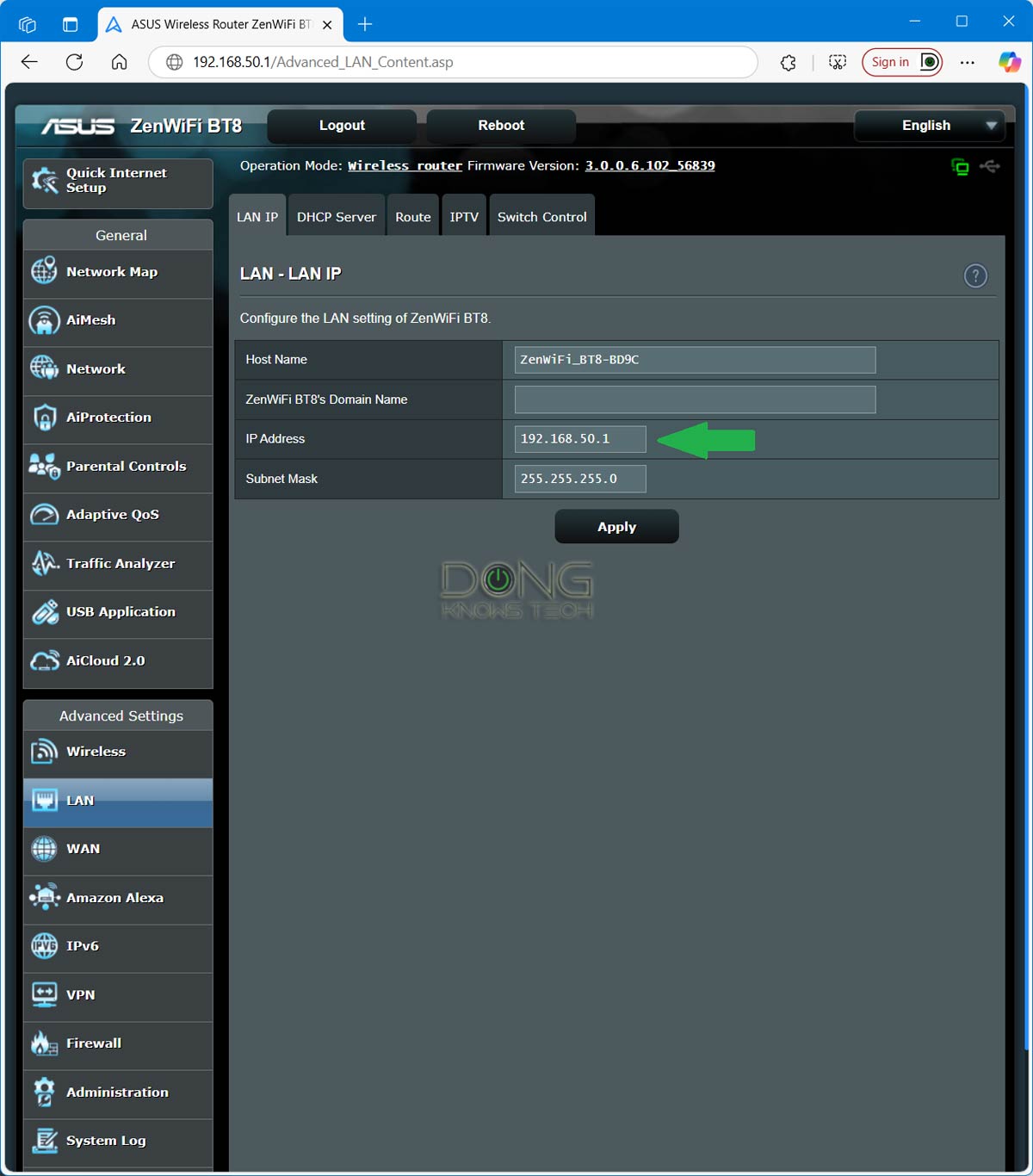Click the USB status icon in header

990,166
